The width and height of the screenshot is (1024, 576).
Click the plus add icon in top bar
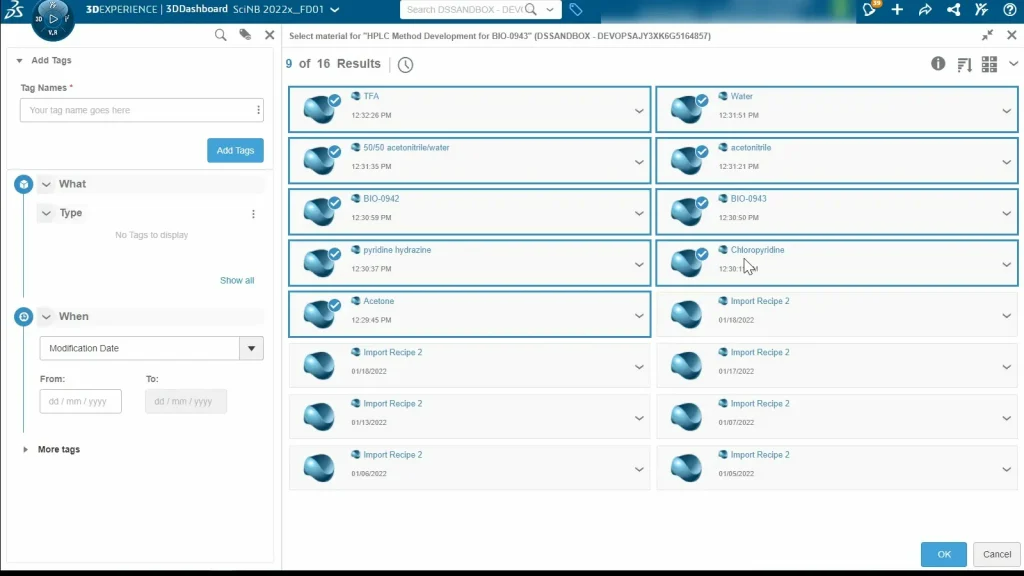[897, 10]
